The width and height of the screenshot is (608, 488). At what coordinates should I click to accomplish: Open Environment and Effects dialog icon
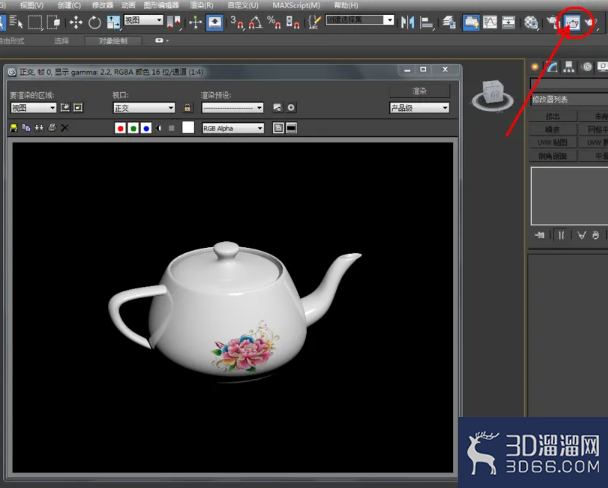click(x=291, y=108)
